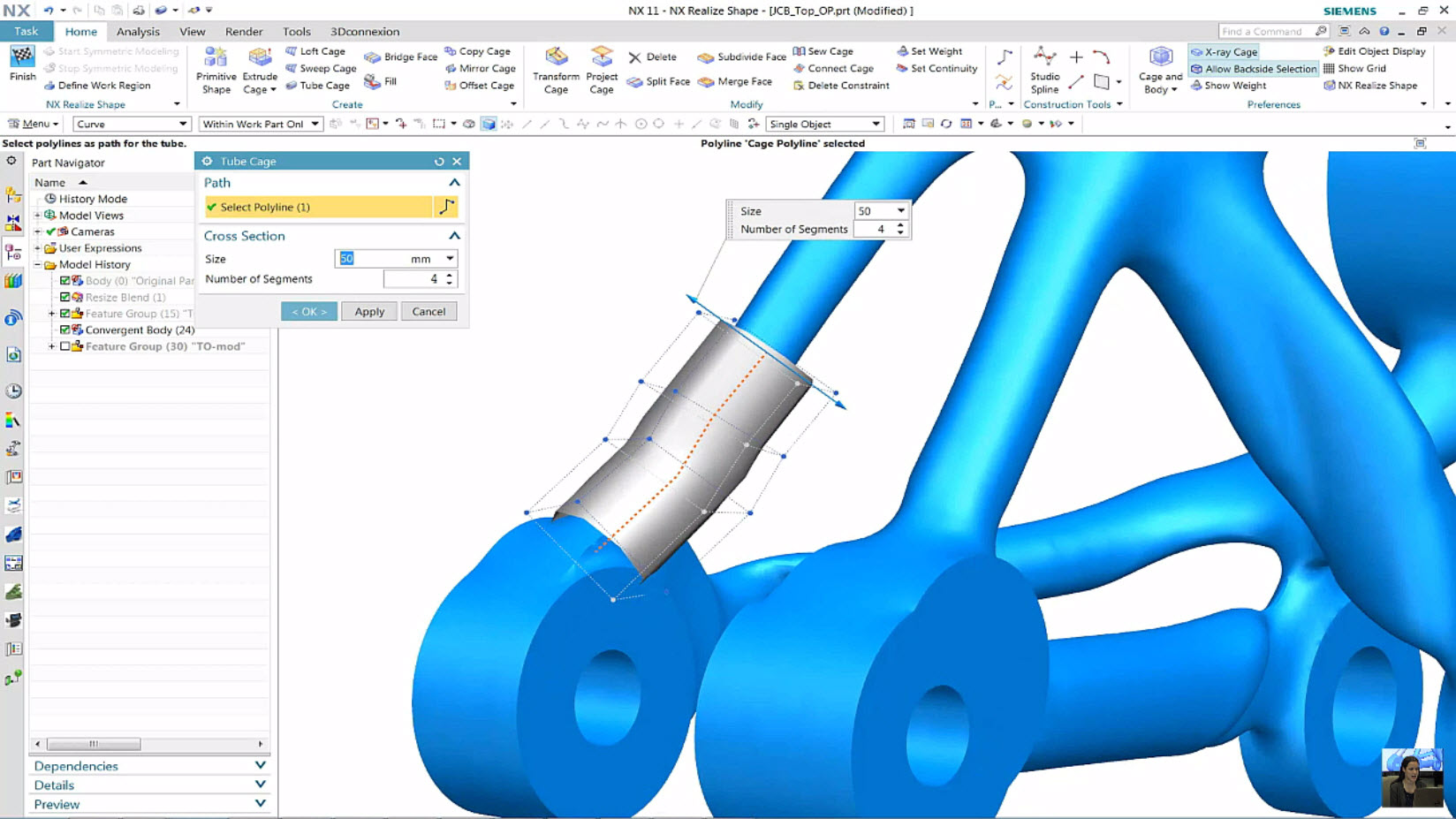The width and height of the screenshot is (1456, 819).
Task: Uncheck the Convergent Body (24) feature
Action: click(65, 330)
